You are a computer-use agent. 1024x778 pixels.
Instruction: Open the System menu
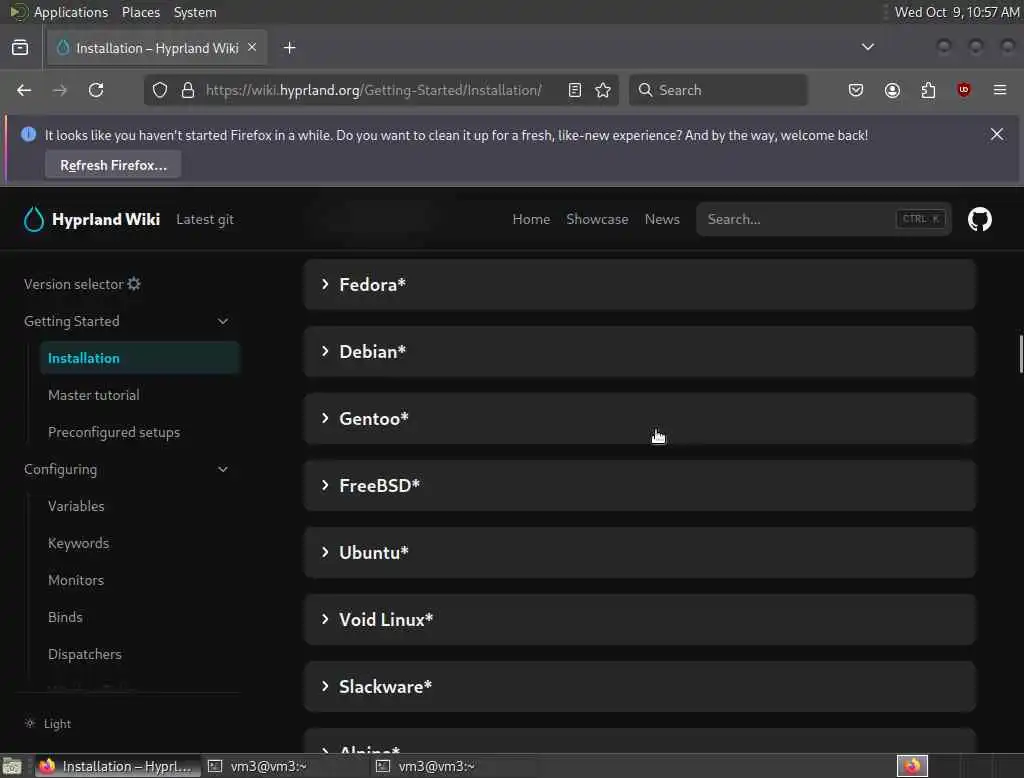coord(195,12)
